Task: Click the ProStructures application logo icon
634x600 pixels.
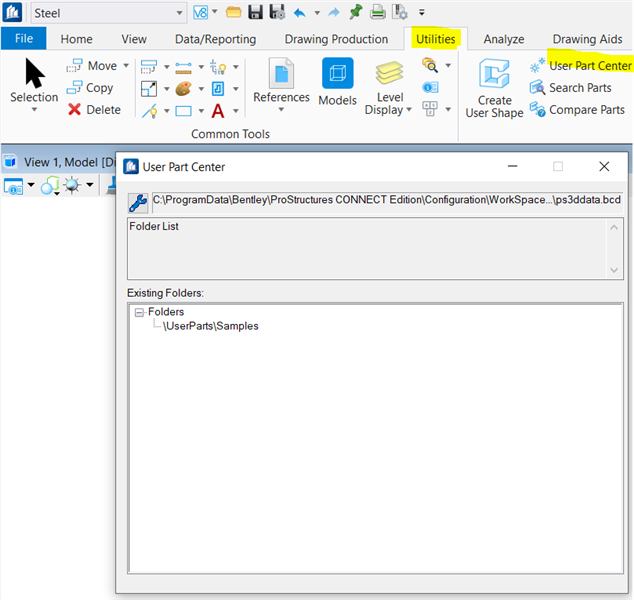Action: coord(12,13)
